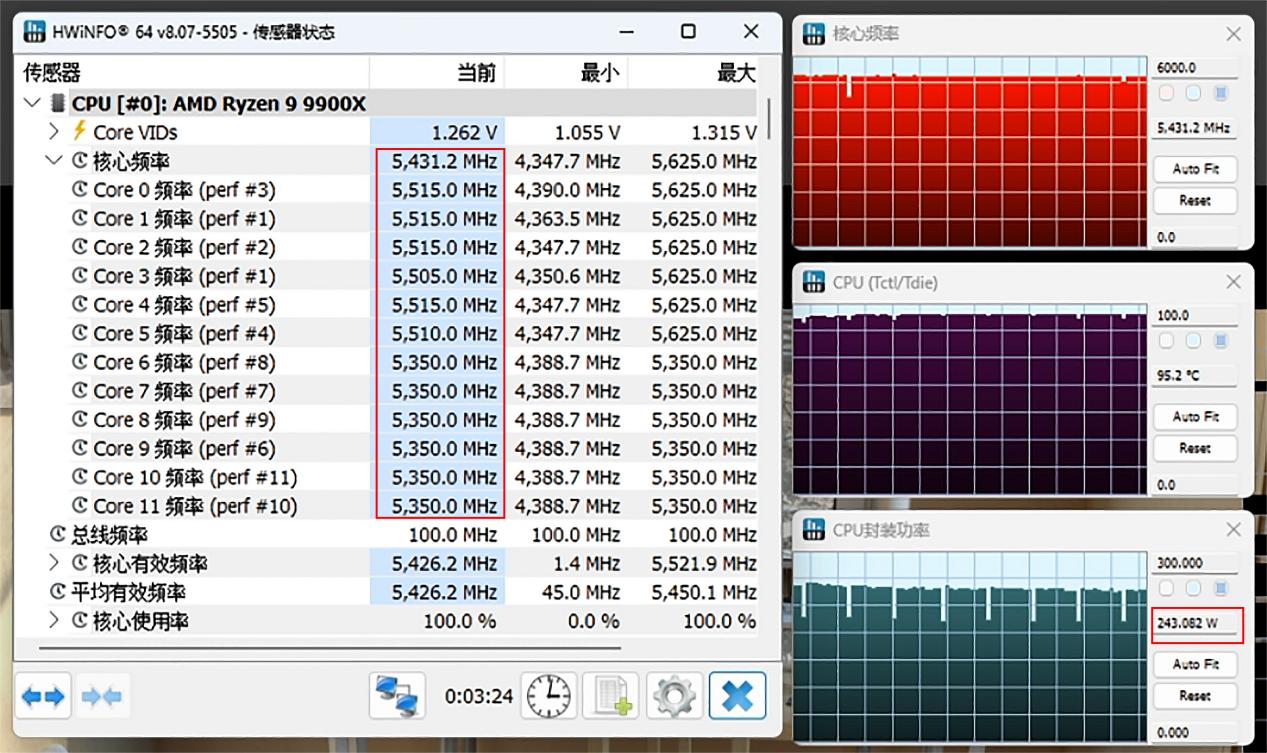The height and width of the screenshot is (753, 1267).
Task: Click the expand layout blue arrows icon
Action: (44, 696)
